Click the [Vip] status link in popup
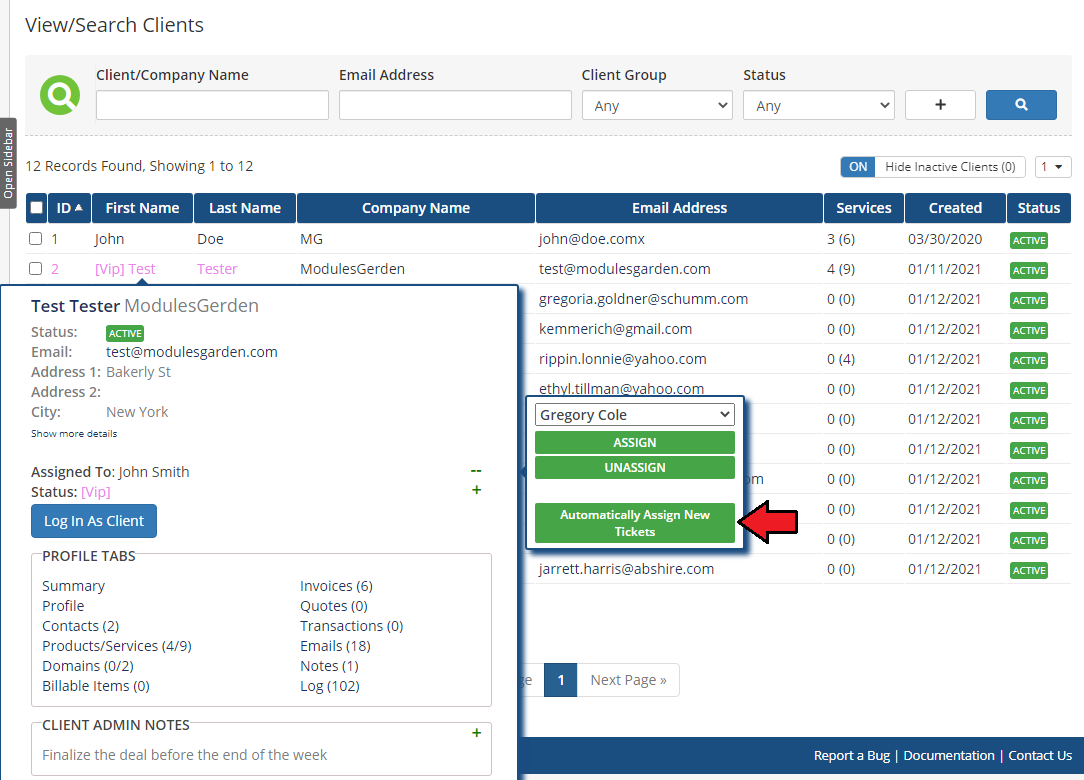 click(95, 492)
